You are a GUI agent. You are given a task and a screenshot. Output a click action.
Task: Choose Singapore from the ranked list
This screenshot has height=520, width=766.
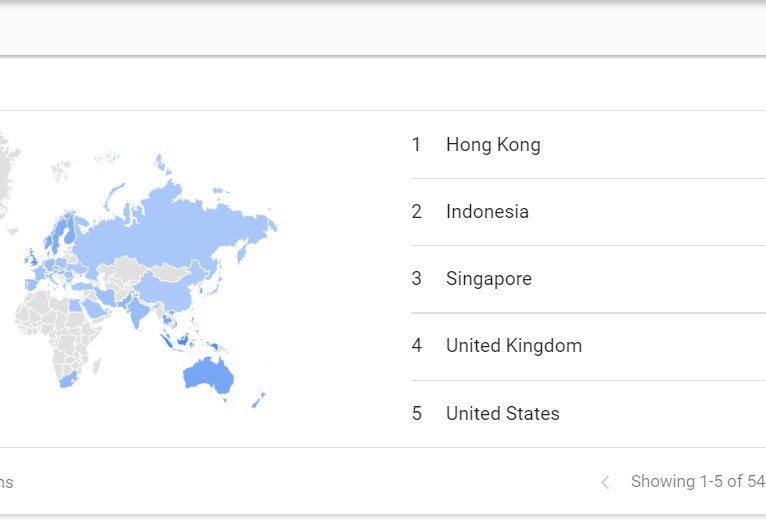pos(488,279)
